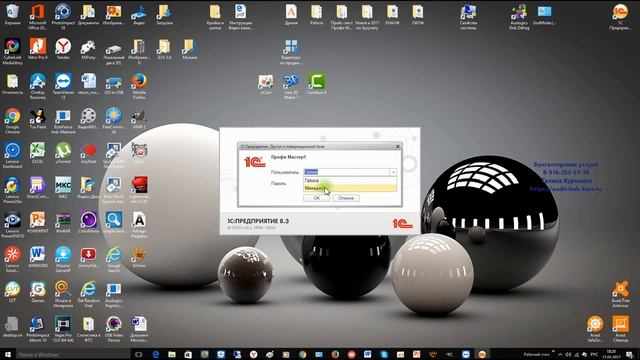
Task: Open the EXCEL desktop shortcut
Action: point(38,153)
